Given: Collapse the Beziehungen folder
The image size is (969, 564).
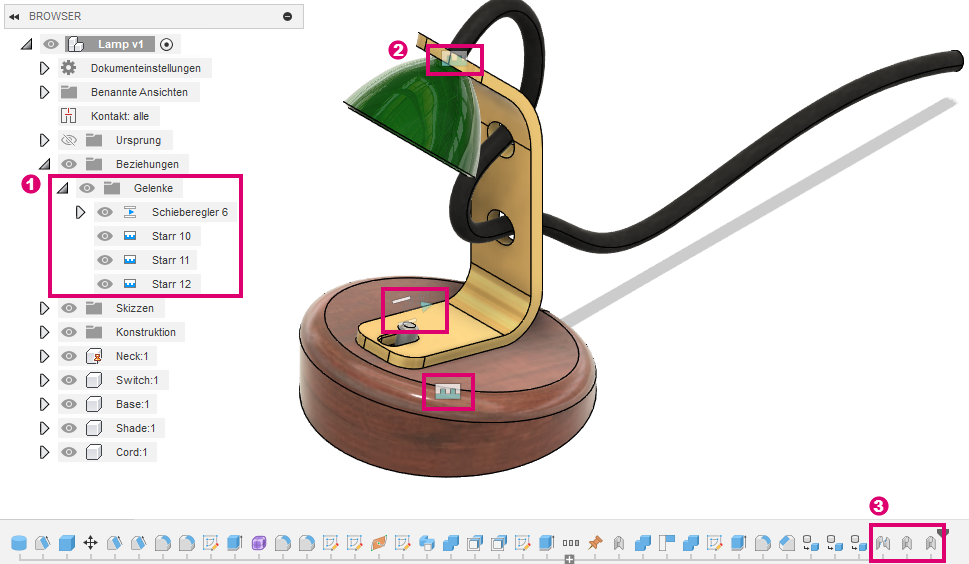Looking at the screenshot, I should 44,164.
